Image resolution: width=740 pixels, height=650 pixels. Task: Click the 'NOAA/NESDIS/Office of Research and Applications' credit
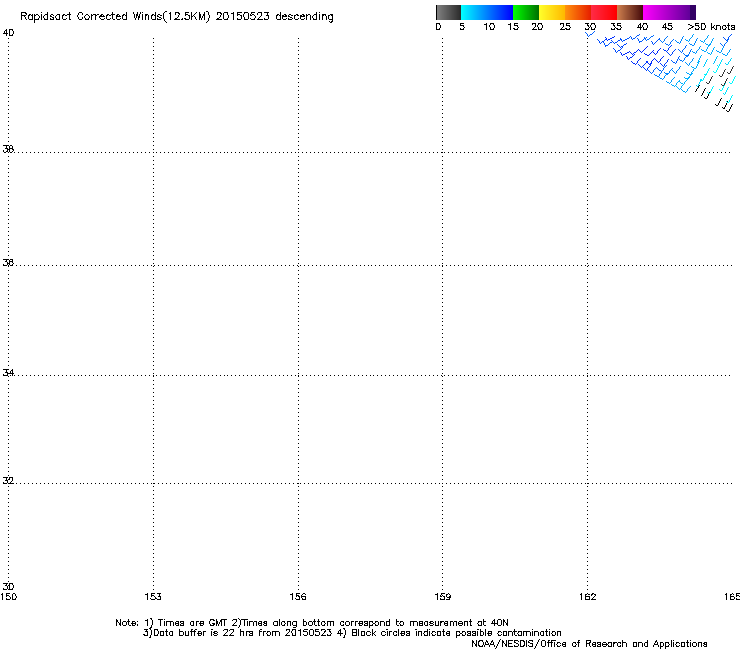pos(589,644)
